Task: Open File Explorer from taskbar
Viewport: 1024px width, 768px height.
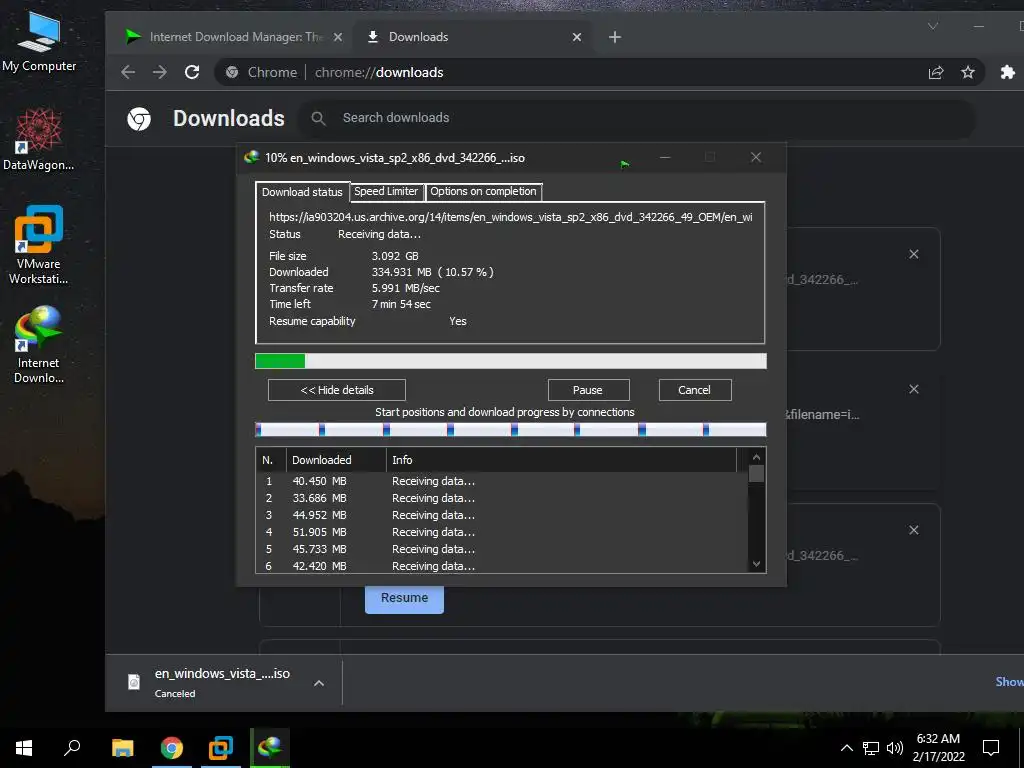Action: [122, 748]
